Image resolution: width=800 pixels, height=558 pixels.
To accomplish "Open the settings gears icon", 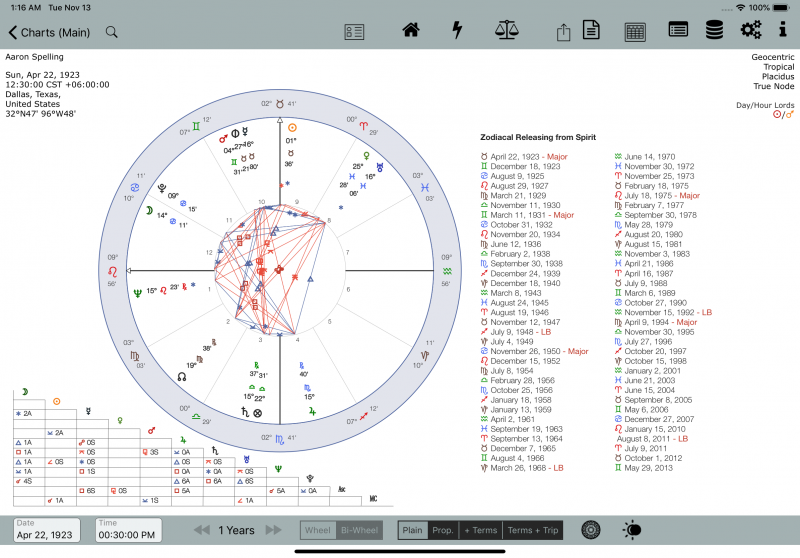I will pyautogui.click(x=751, y=30).
